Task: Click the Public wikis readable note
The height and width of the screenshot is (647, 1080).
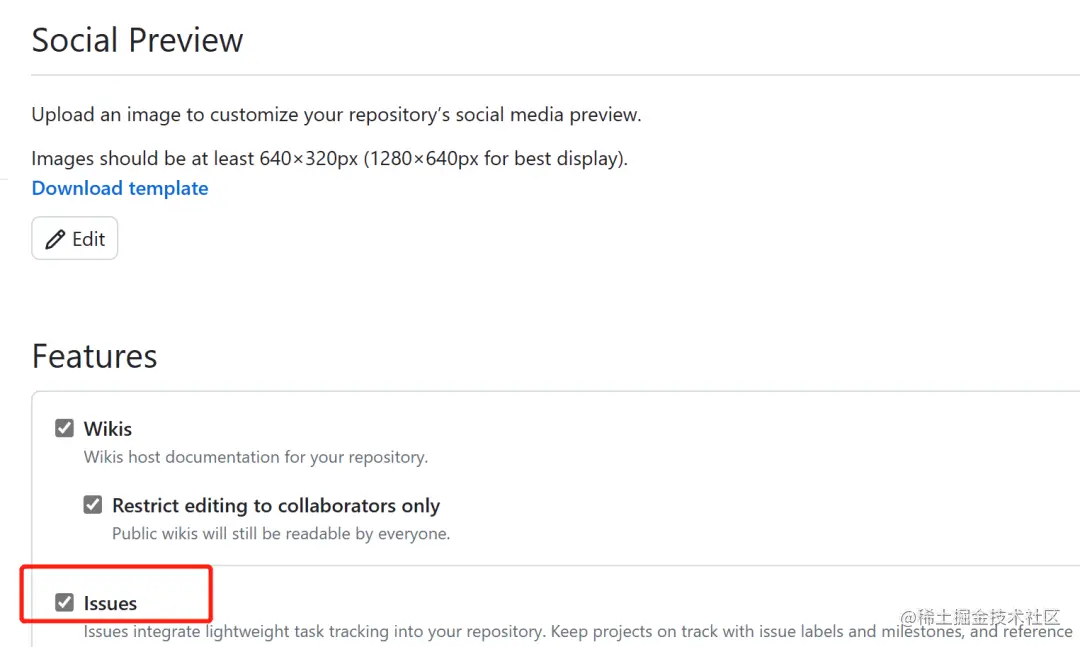Action: (281, 534)
